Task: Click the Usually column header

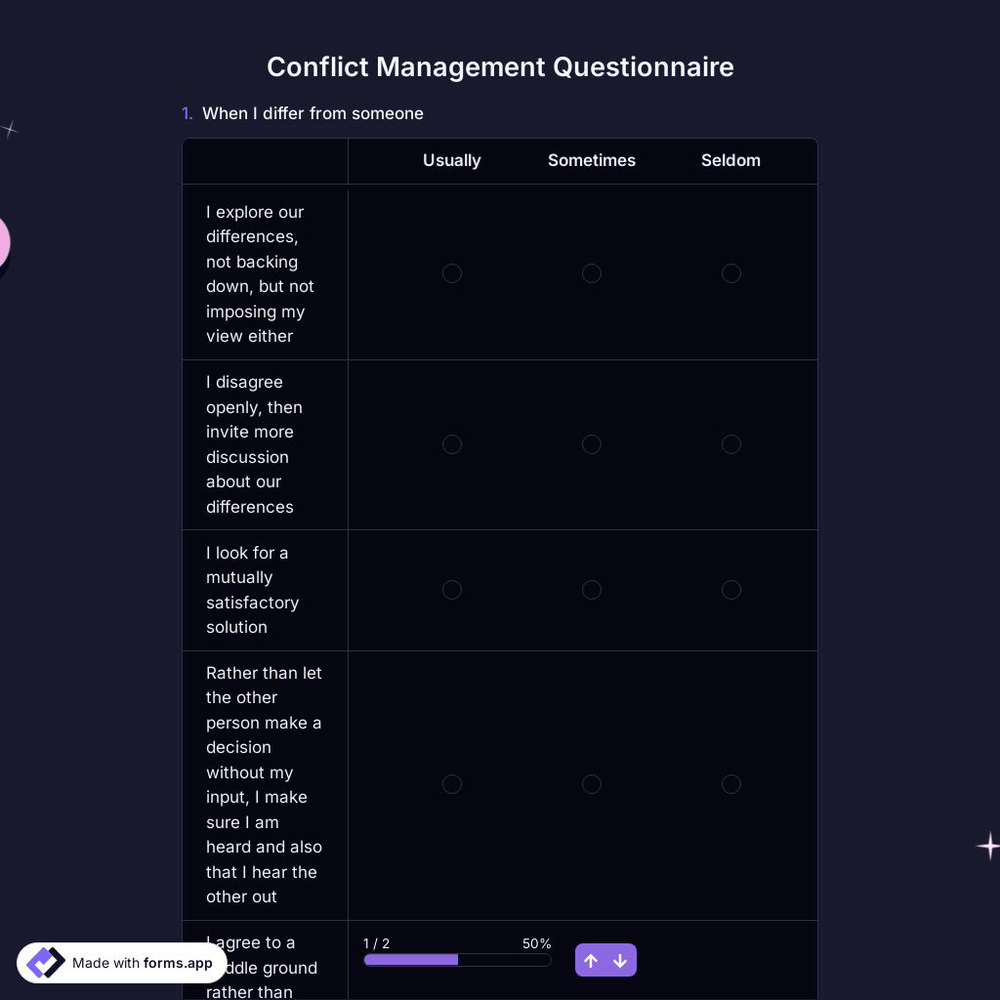Action: (452, 160)
